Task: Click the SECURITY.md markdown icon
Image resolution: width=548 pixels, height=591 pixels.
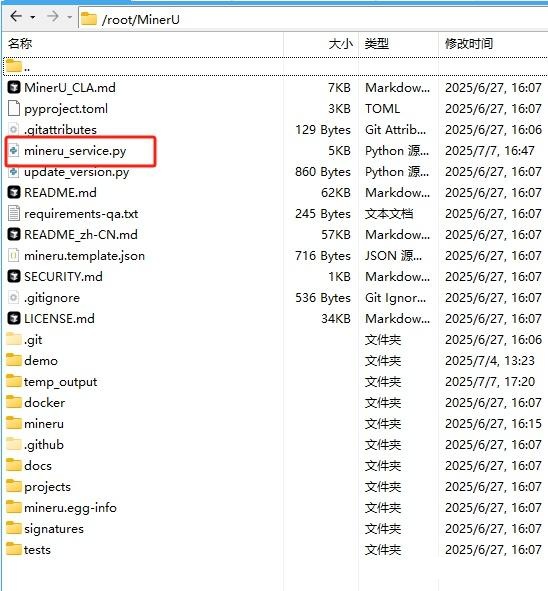Action: tap(14, 277)
